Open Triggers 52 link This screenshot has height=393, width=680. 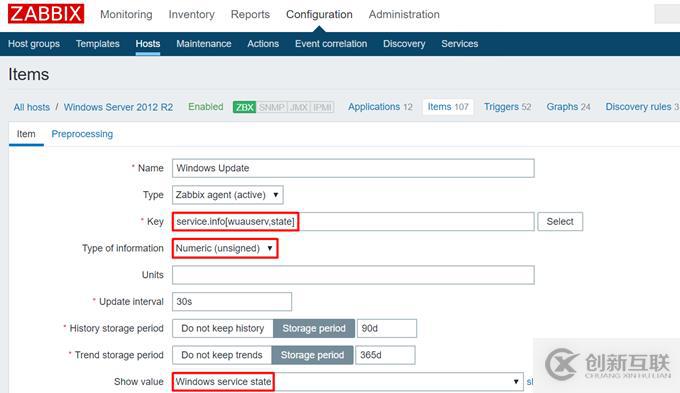coord(507,107)
